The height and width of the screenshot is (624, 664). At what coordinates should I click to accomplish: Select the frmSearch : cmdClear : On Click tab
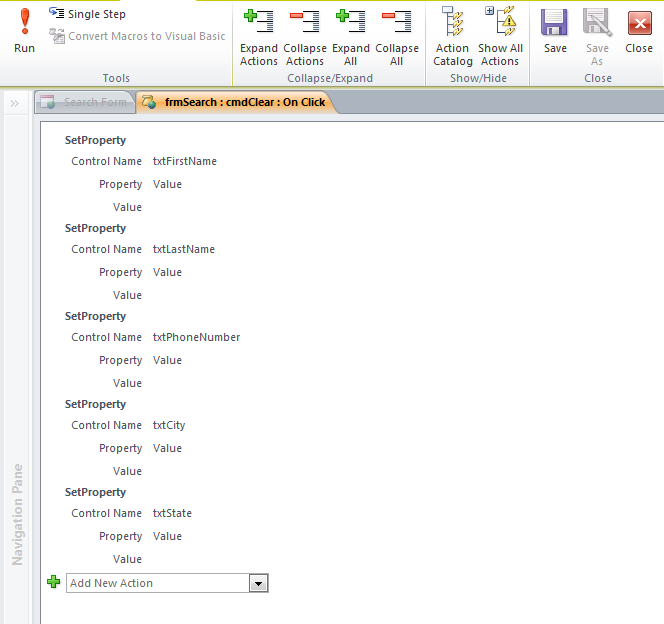pyautogui.click(x=235, y=102)
